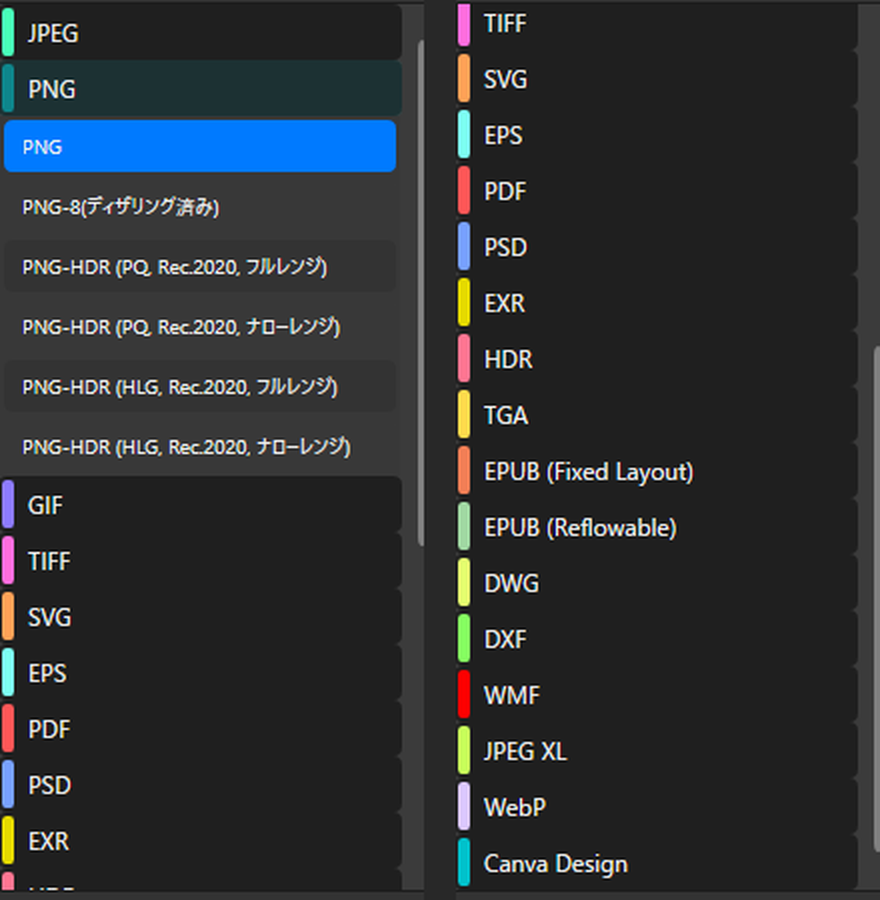The width and height of the screenshot is (880, 900).
Task: Select SVG in the list with Canva Design
Action: 657,79
